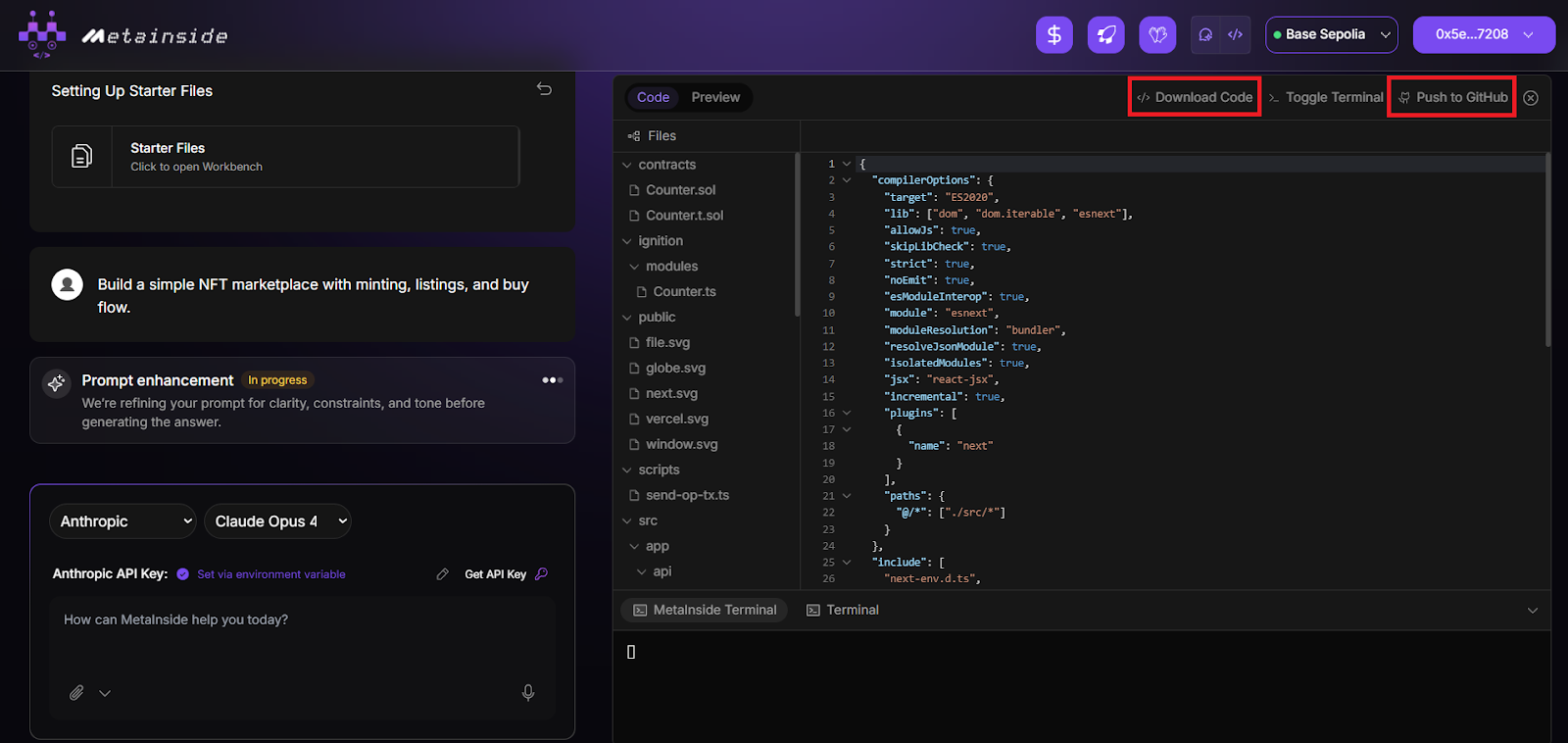Click the undo arrow beside Setting Up Starter Files
Image resolution: width=1568 pixels, height=743 pixels.
point(544,89)
